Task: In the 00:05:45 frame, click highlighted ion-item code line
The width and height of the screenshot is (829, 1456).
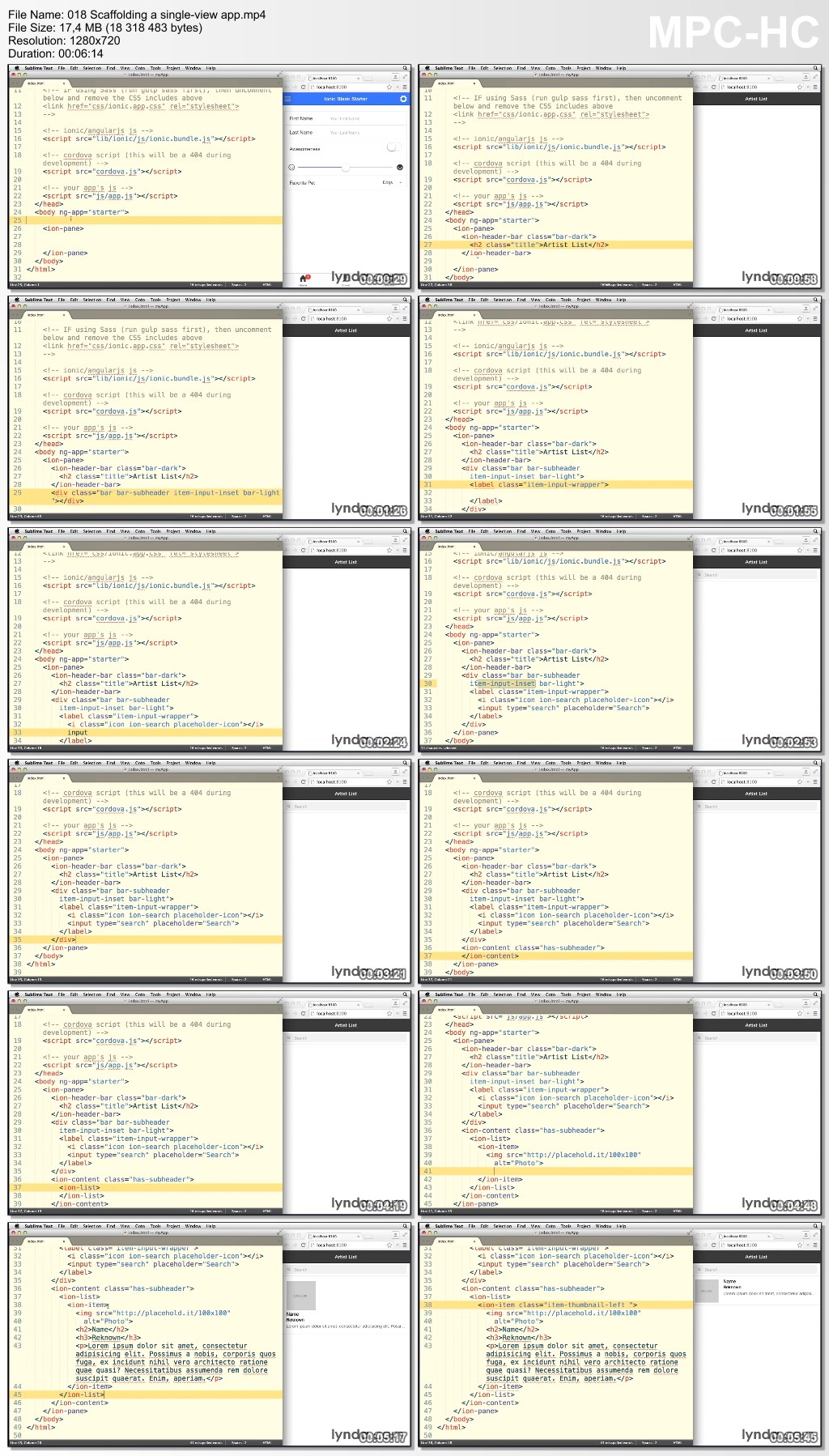Action: tap(556, 1305)
